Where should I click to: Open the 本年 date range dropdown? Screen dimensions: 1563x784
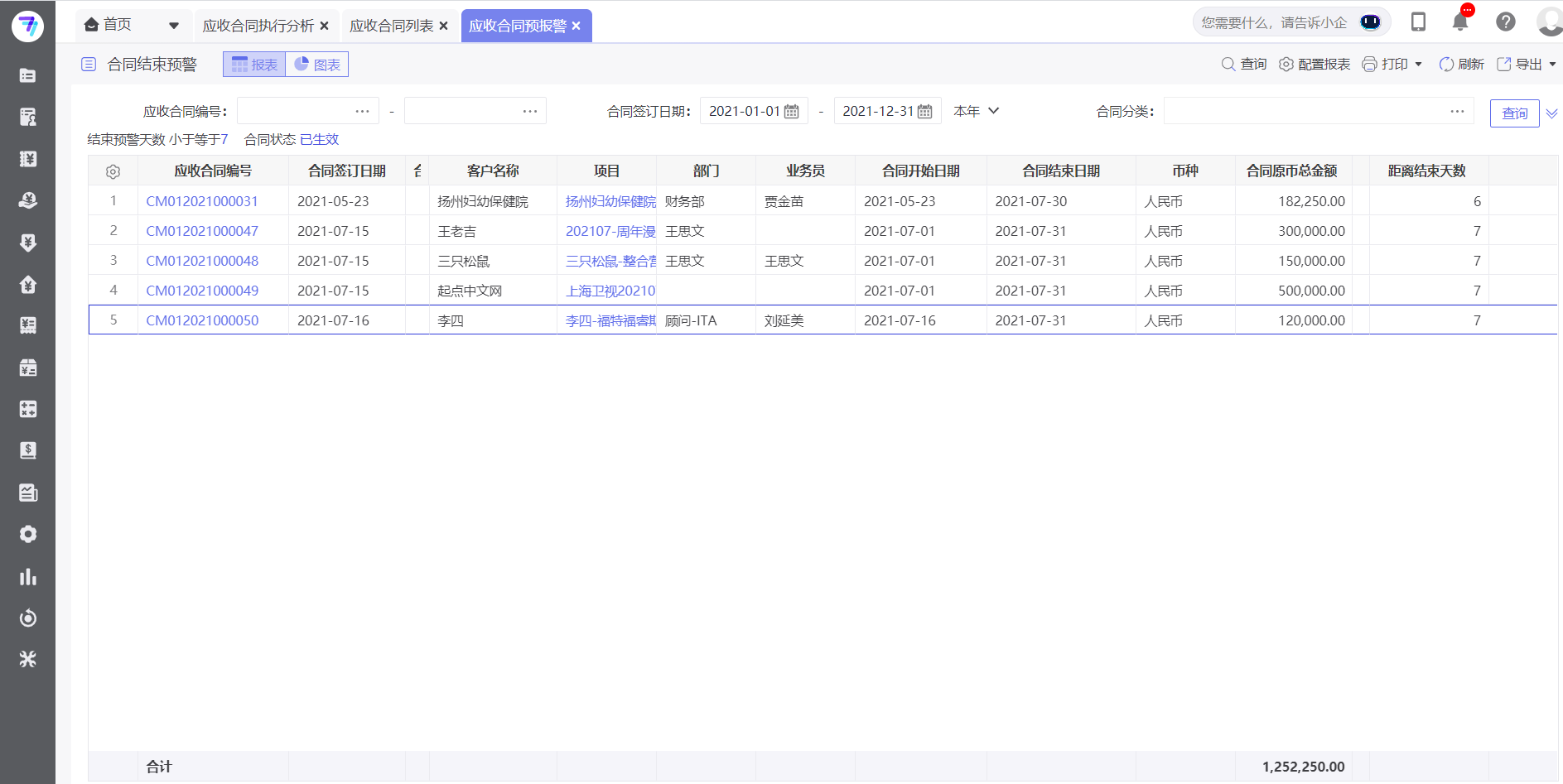pos(975,110)
